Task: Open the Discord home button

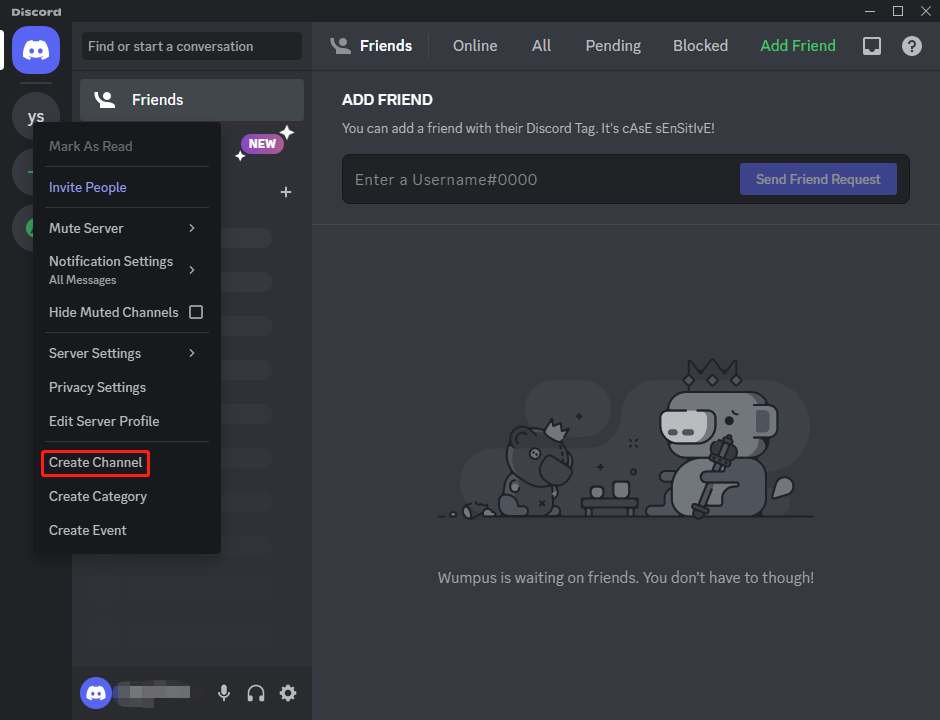Action: 36,50
